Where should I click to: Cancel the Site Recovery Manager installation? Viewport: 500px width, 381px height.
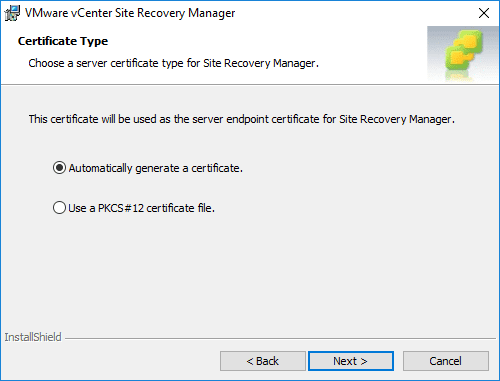pyautogui.click(x=446, y=361)
